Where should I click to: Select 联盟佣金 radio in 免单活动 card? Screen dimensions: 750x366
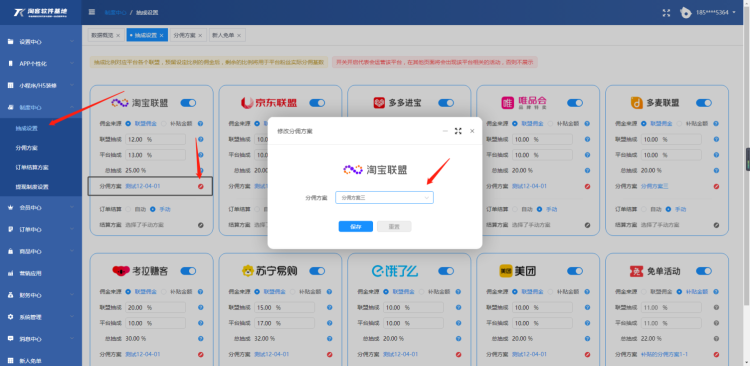tap(644, 292)
